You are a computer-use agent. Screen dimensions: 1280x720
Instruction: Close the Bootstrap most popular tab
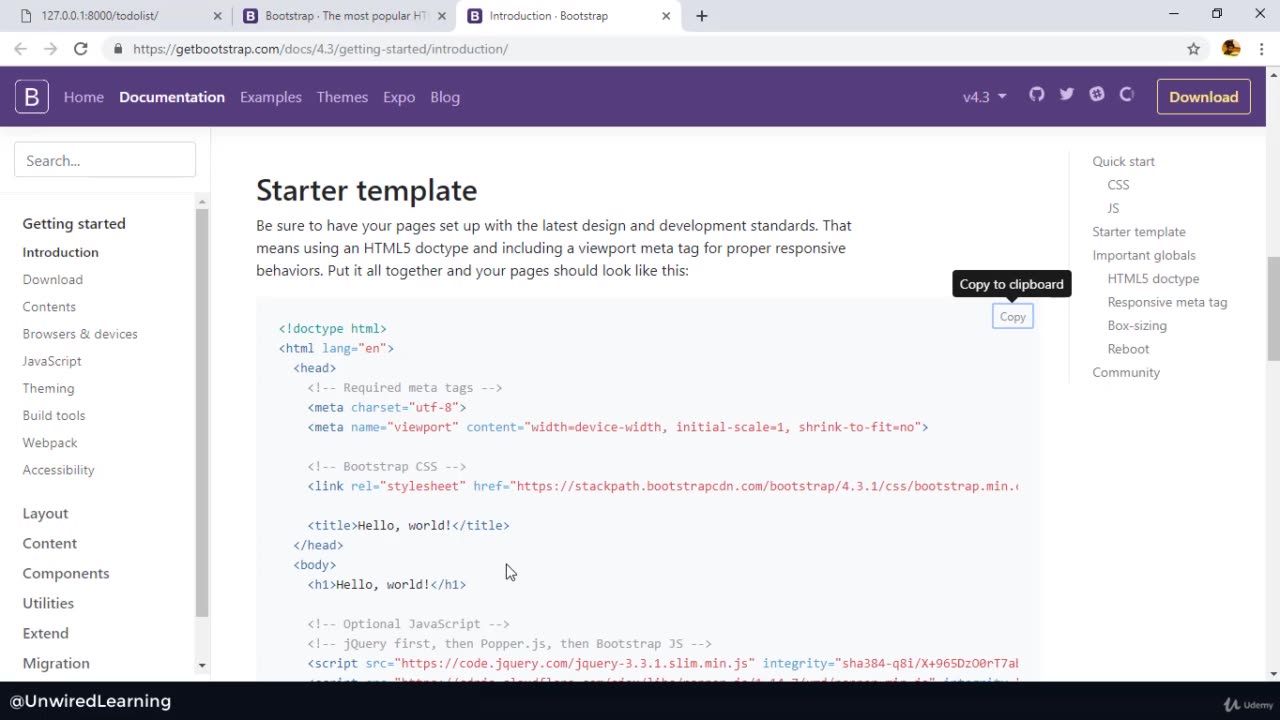click(x=442, y=16)
